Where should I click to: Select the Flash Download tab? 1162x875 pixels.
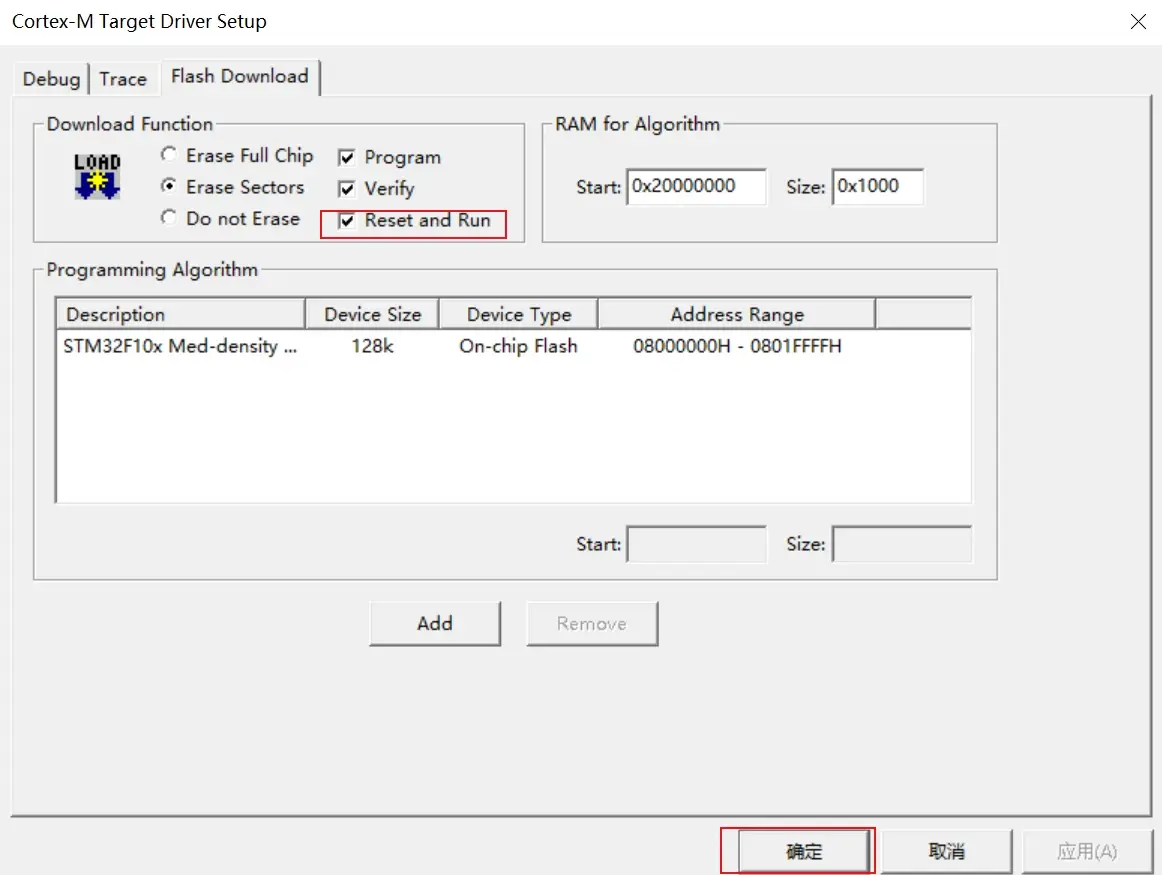pyautogui.click(x=239, y=76)
